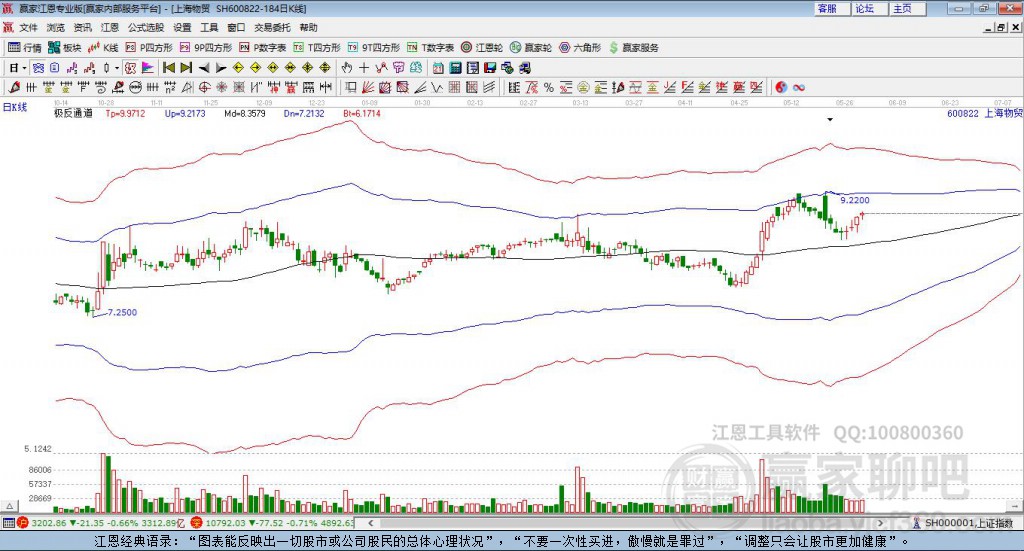Collapse volume panel with triangle button
1024x551 pixels.
[10, 507]
